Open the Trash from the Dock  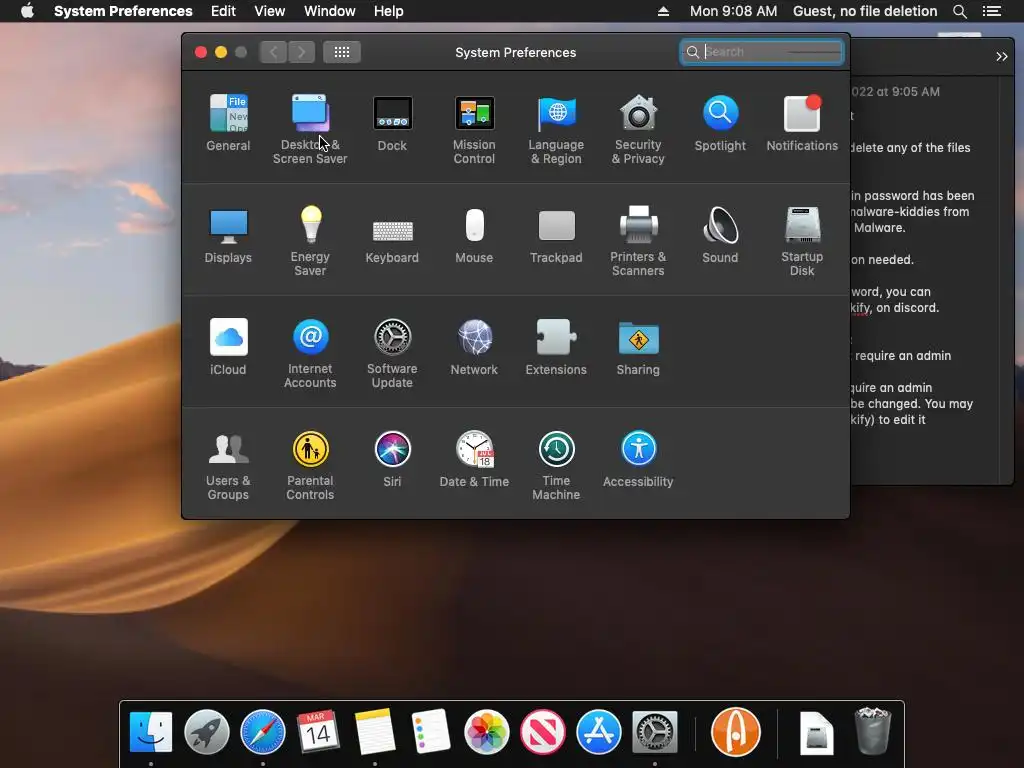pyautogui.click(x=872, y=731)
